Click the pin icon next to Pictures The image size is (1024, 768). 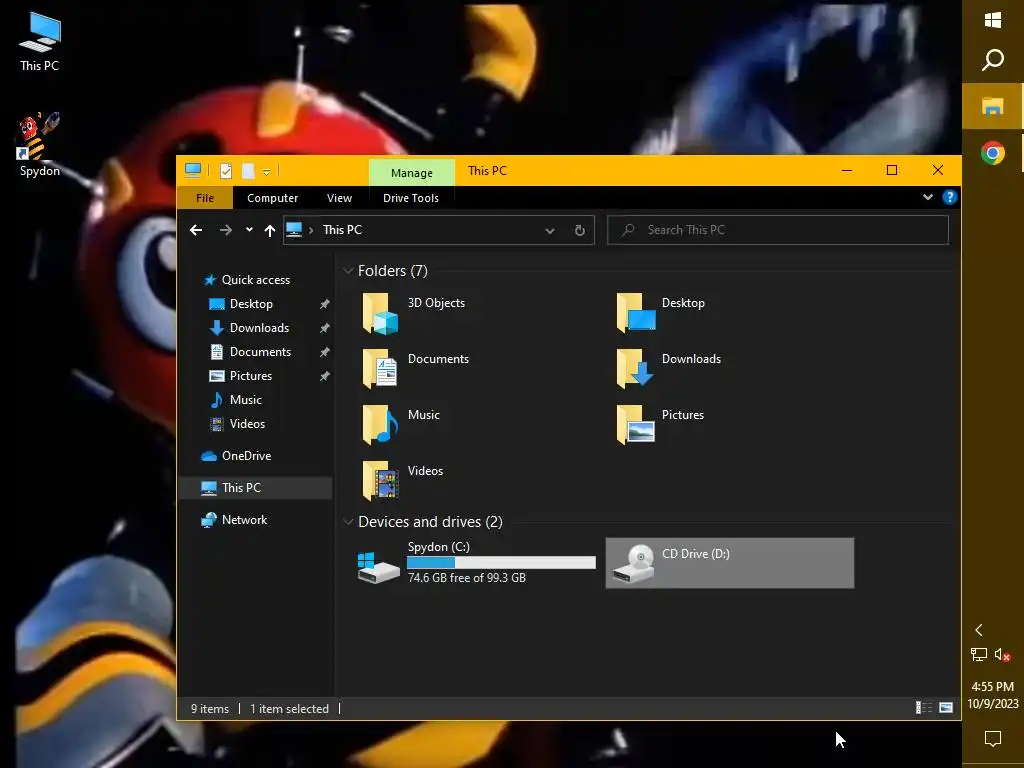[x=324, y=376]
